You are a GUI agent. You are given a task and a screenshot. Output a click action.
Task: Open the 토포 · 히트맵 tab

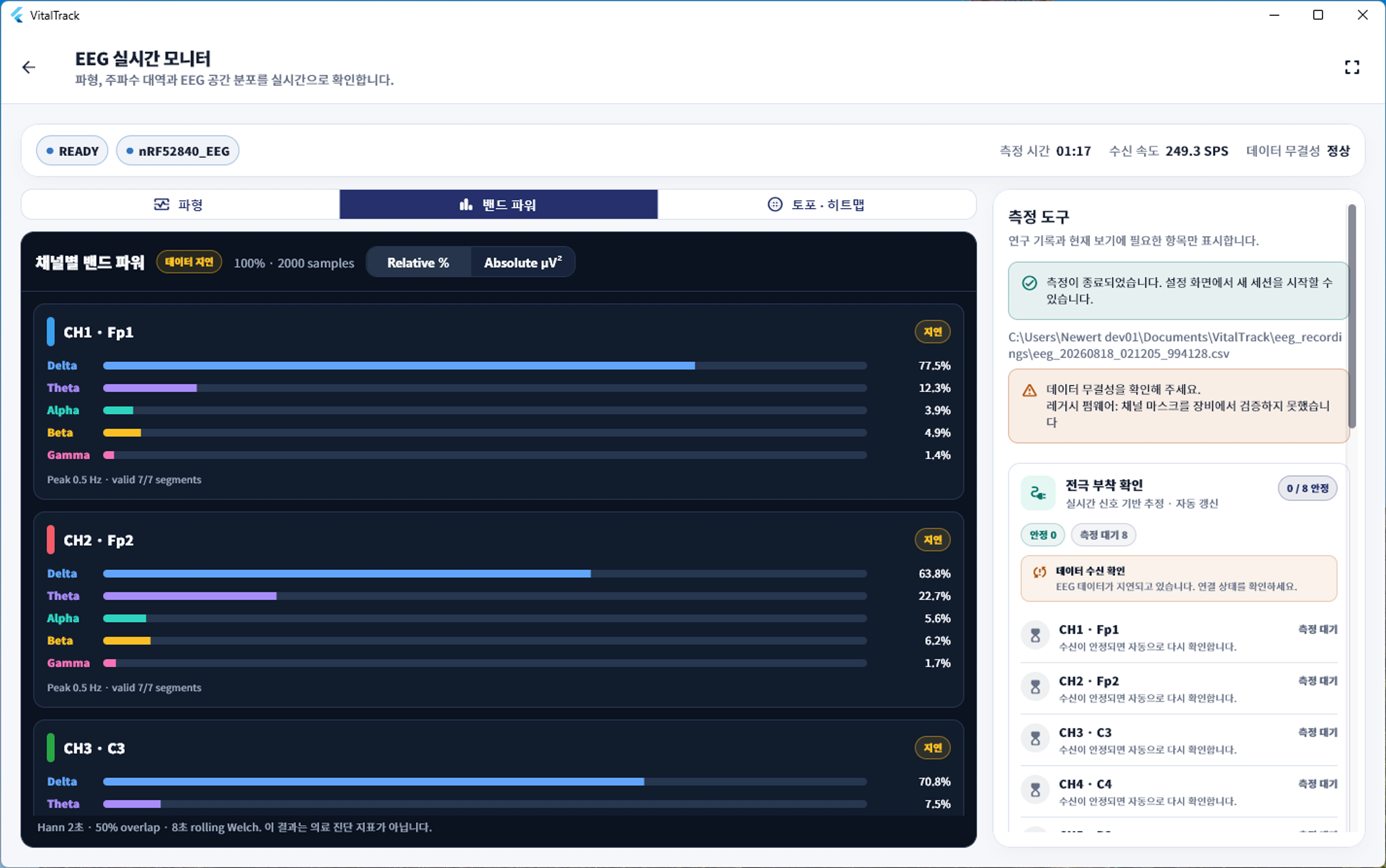(x=817, y=204)
